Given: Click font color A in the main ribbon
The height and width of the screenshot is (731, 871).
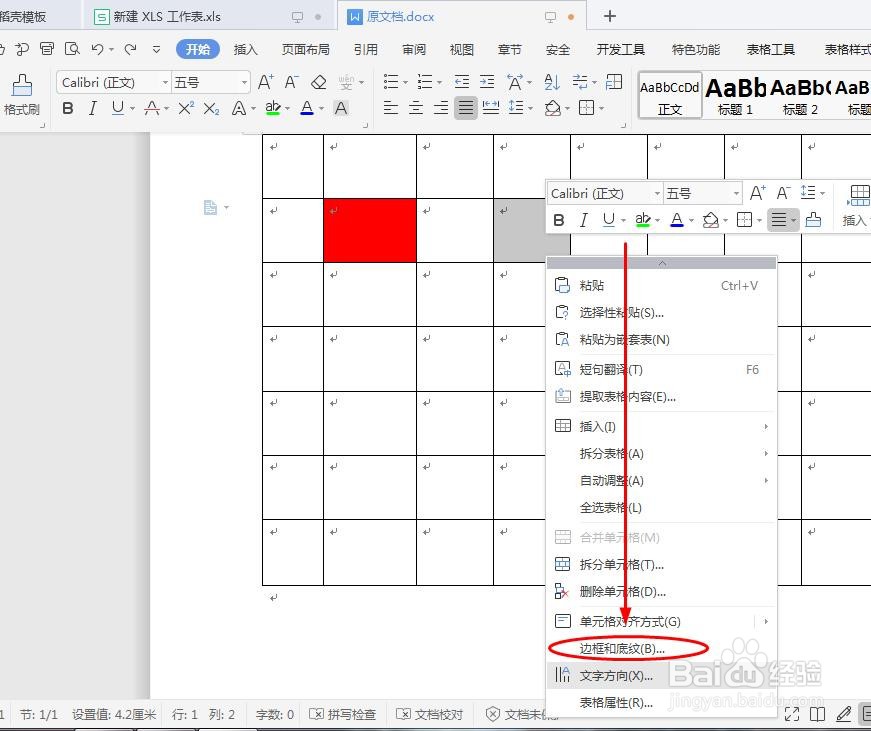Looking at the screenshot, I should [307, 108].
